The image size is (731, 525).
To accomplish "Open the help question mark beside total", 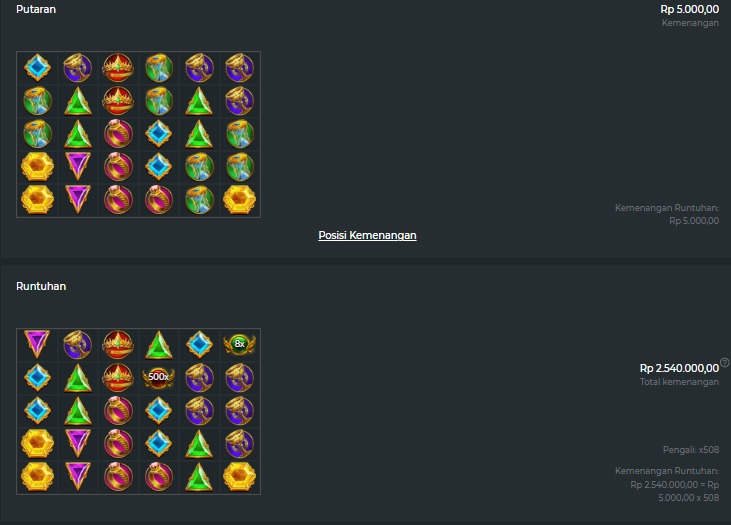I will (724, 362).
